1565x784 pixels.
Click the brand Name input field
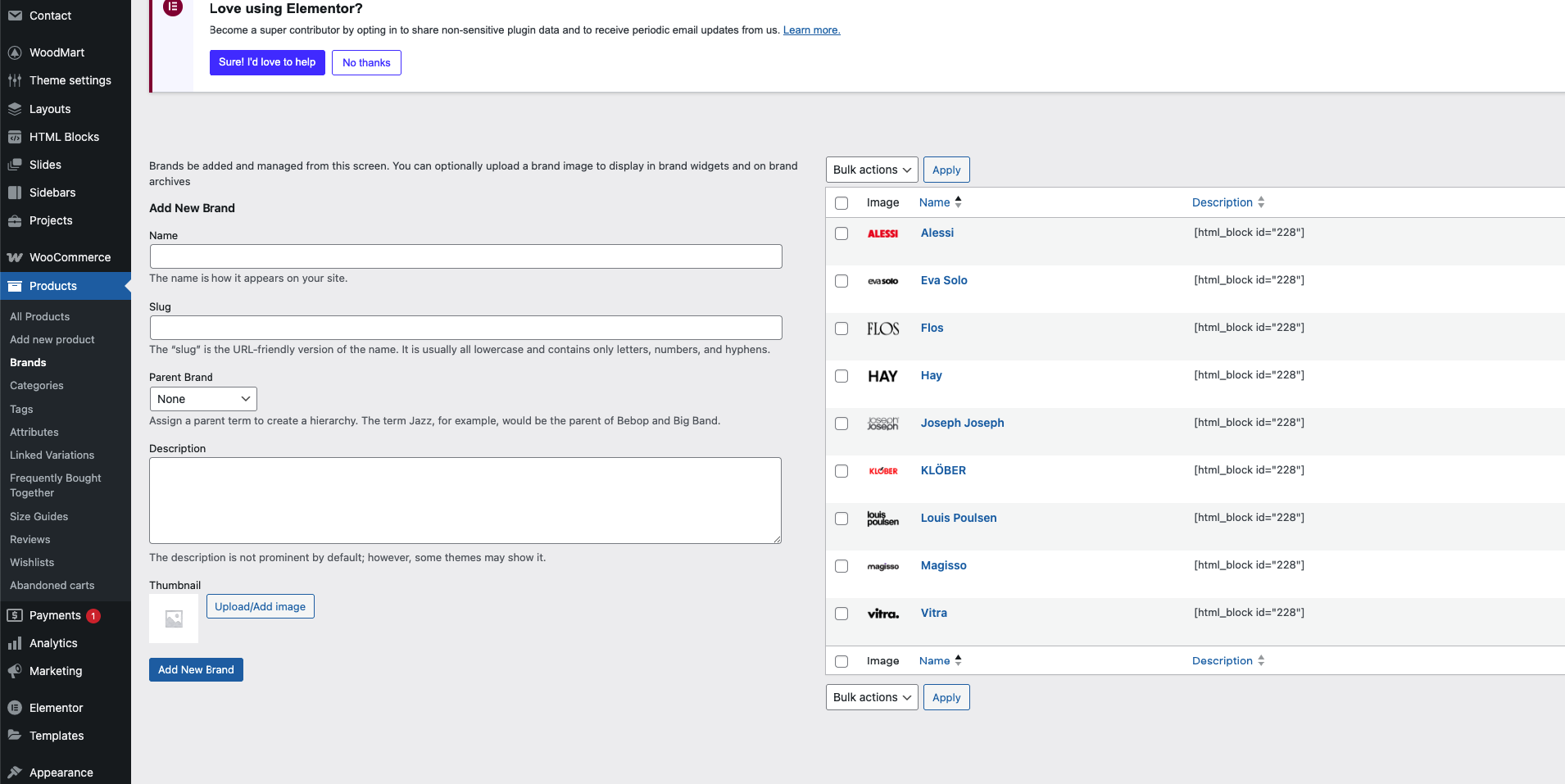tap(466, 256)
